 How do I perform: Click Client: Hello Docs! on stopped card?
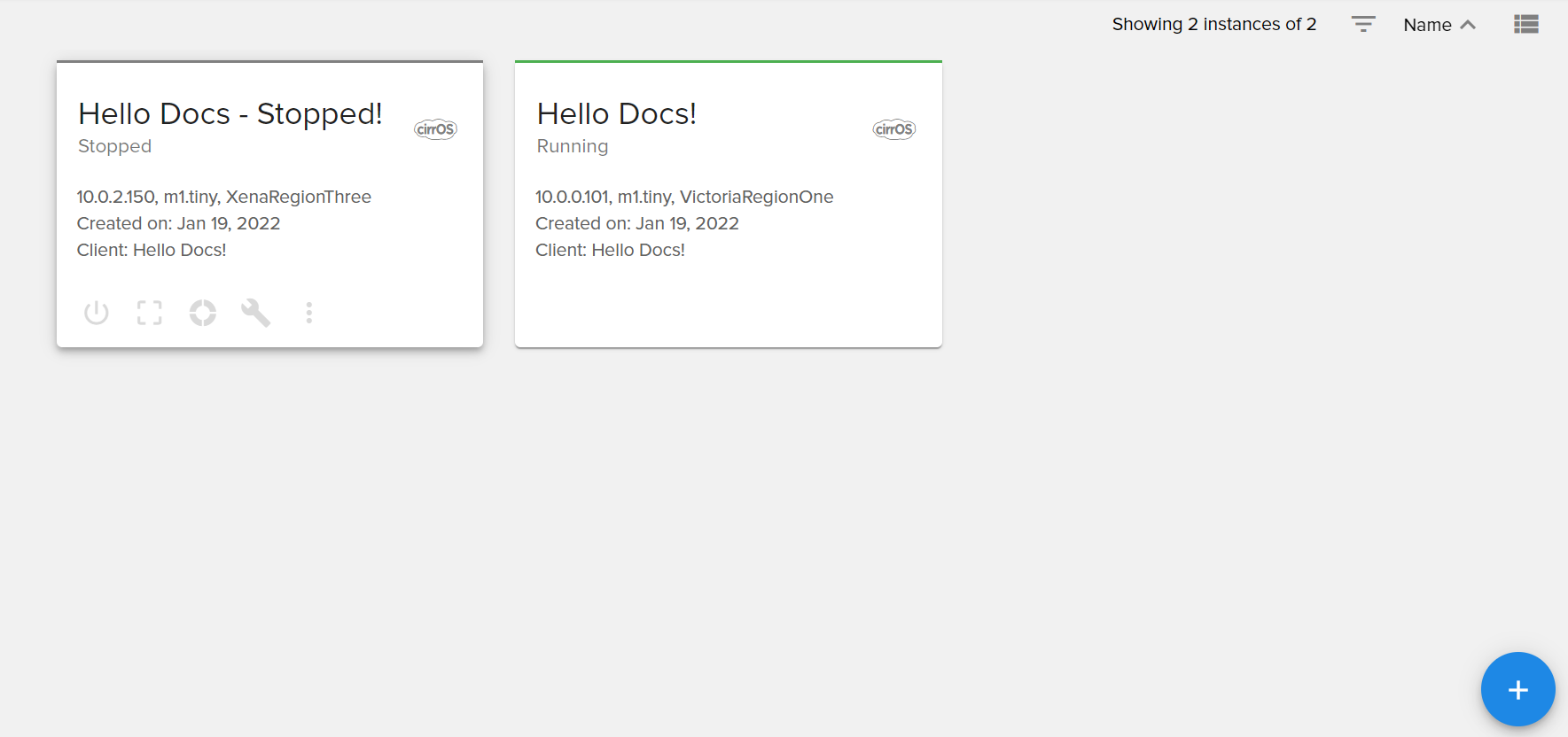point(152,250)
